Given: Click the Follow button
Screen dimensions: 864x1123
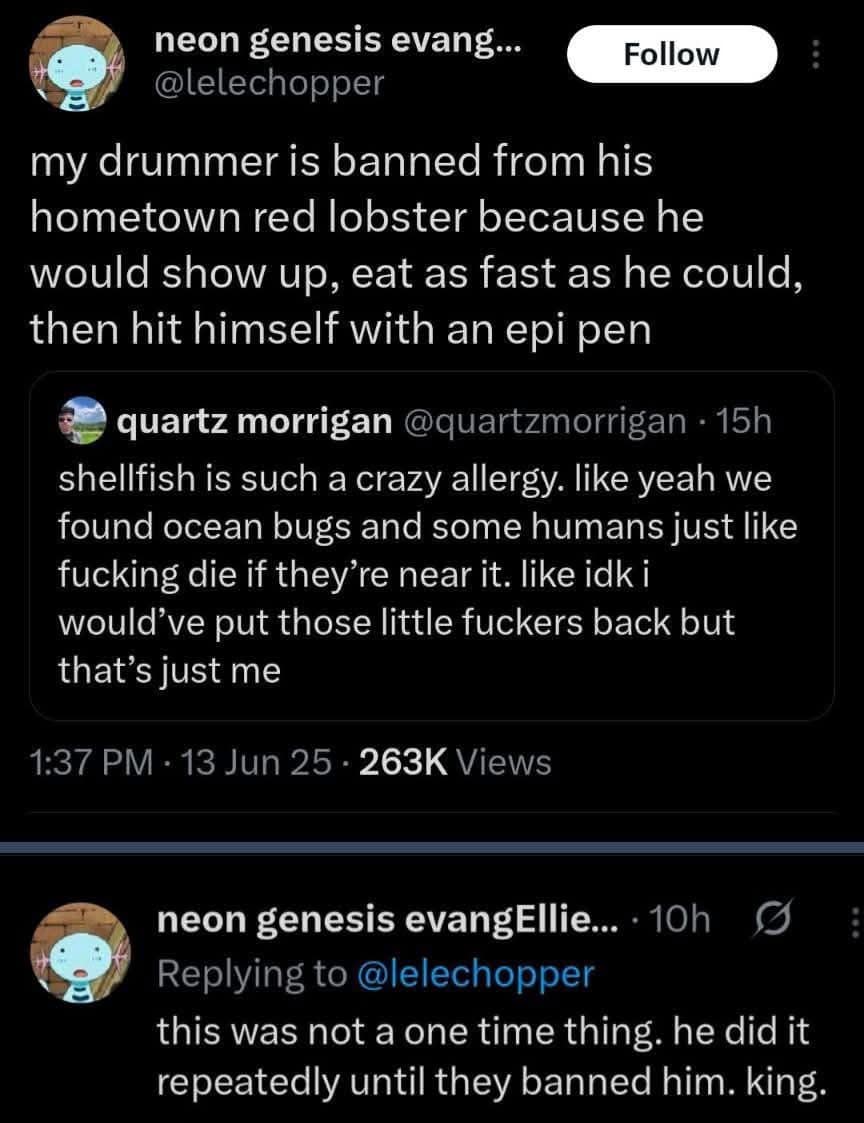Looking at the screenshot, I should [670, 54].
